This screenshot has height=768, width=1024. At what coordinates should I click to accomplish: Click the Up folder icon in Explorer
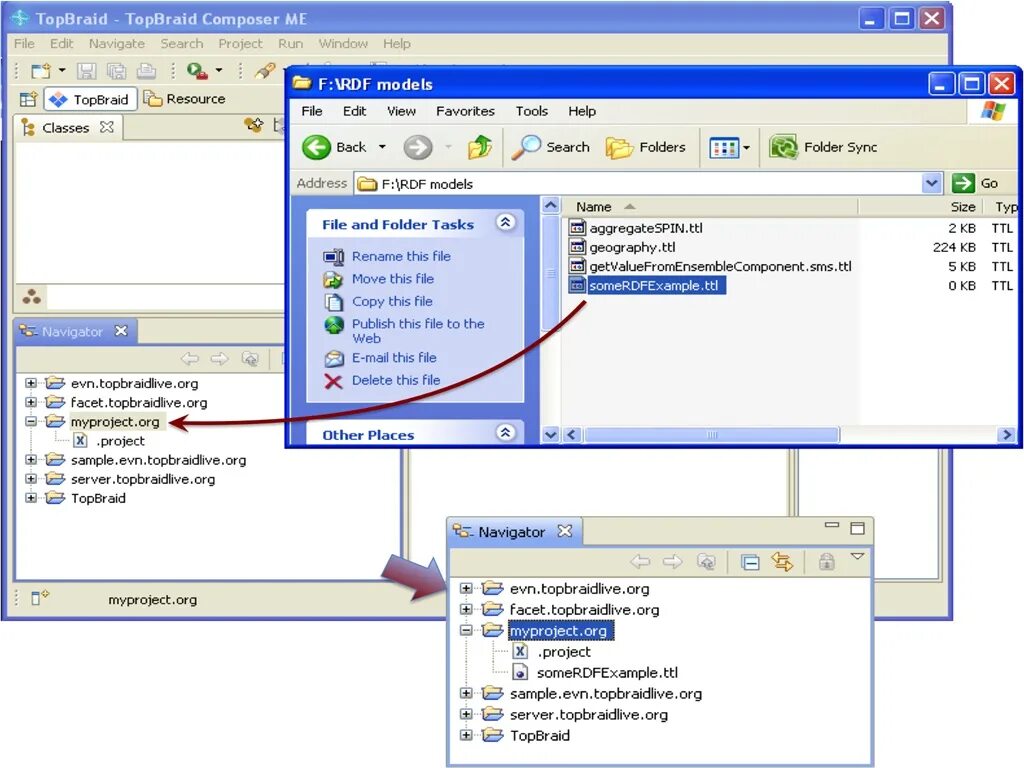pyautogui.click(x=480, y=147)
